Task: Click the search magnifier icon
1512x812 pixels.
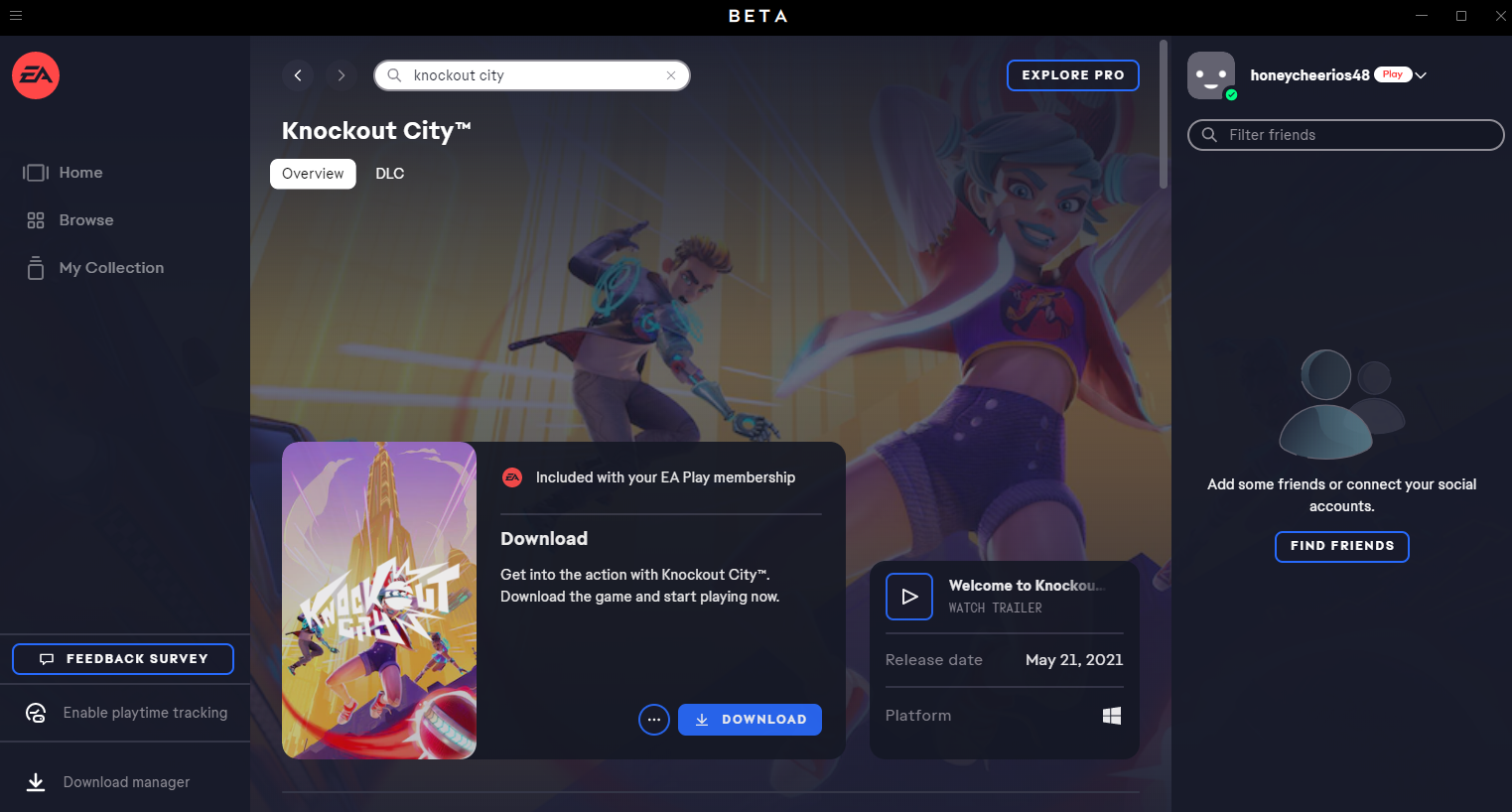Action: tap(394, 75)
